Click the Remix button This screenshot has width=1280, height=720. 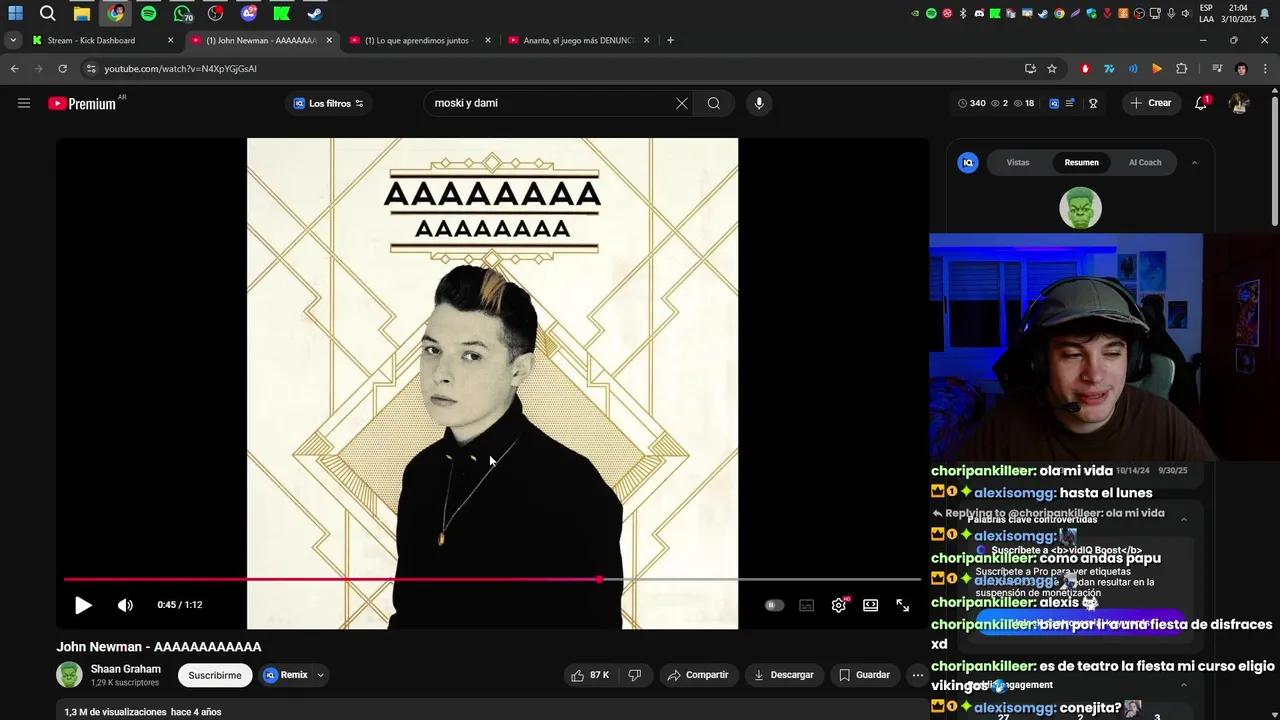click(x=285, y=675)
